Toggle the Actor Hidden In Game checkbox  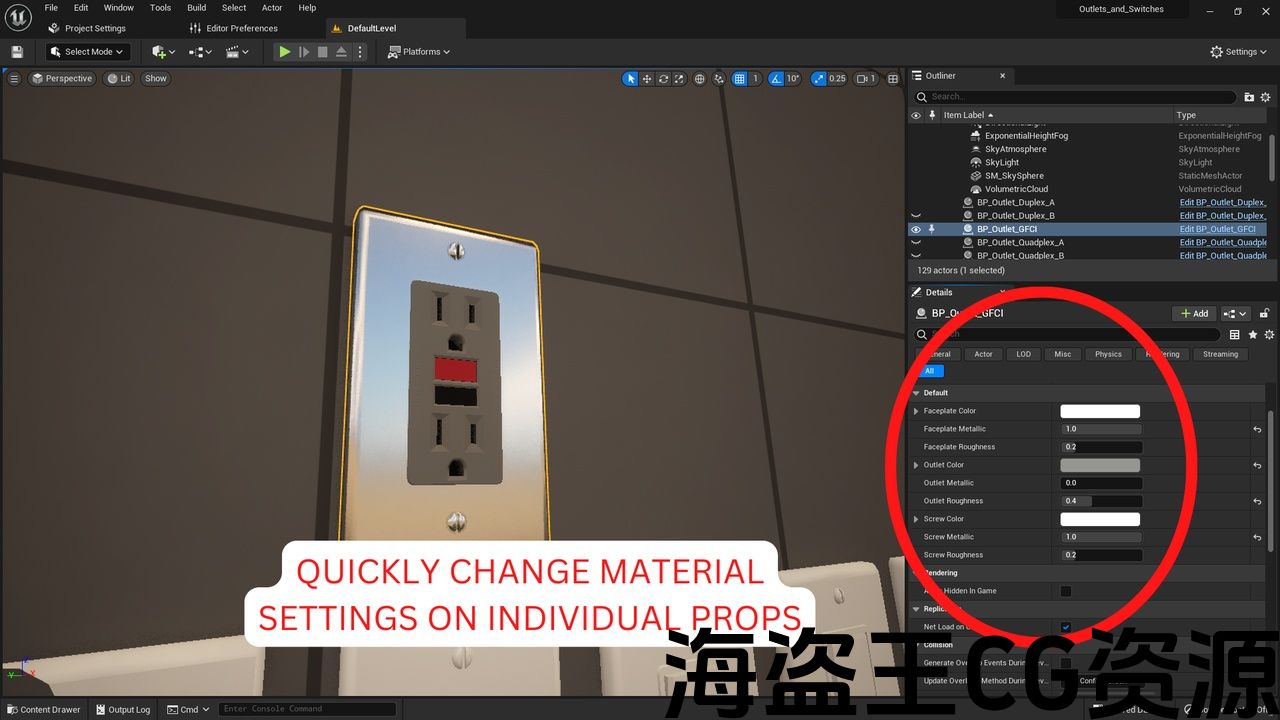pos(1066,591)
